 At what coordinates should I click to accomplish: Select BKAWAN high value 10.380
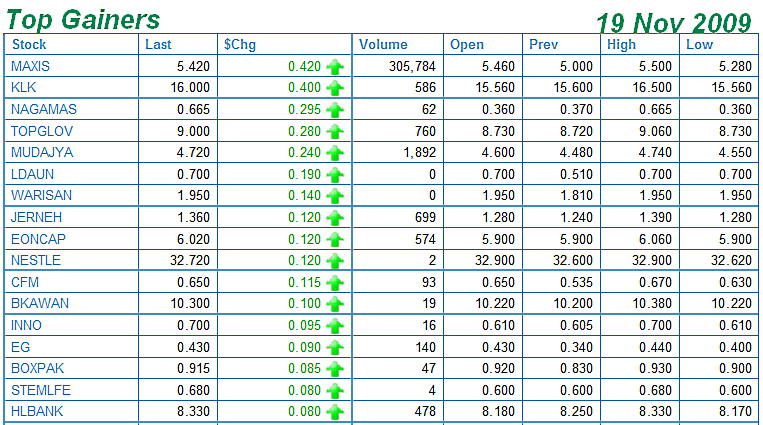tap(652, 303)
